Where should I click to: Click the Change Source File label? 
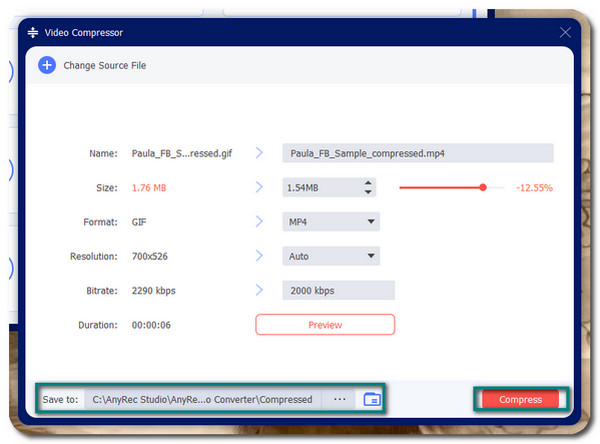click(x=105, y=66)
